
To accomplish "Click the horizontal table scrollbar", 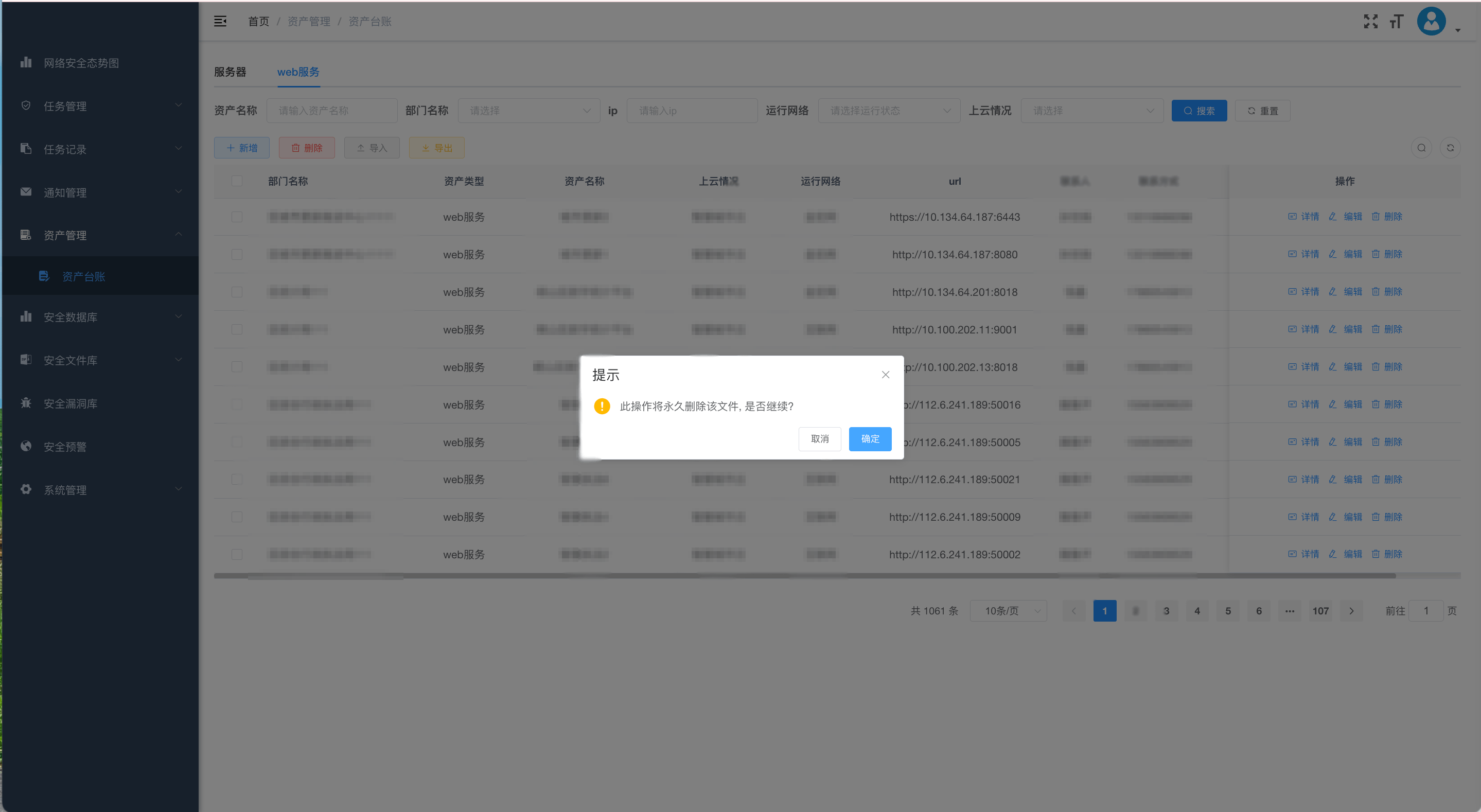I will [805, 576].
